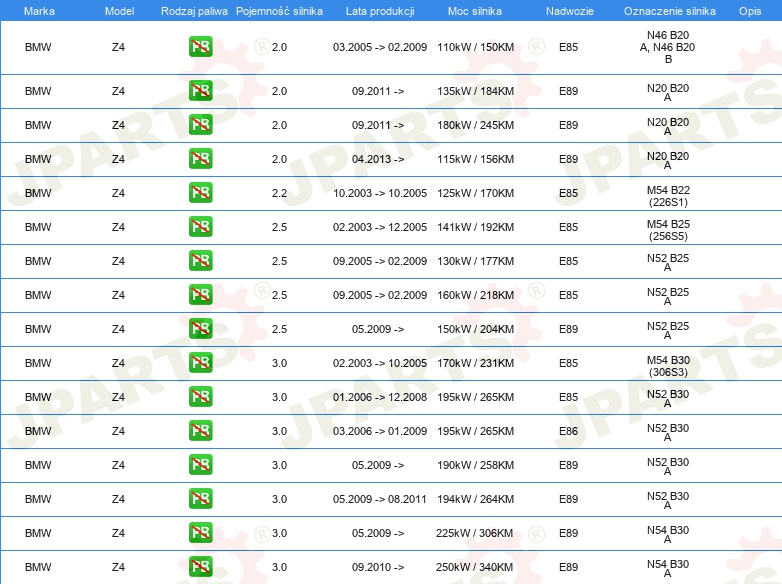Select the 170kW / 231KM power cell

coord(475,363)
